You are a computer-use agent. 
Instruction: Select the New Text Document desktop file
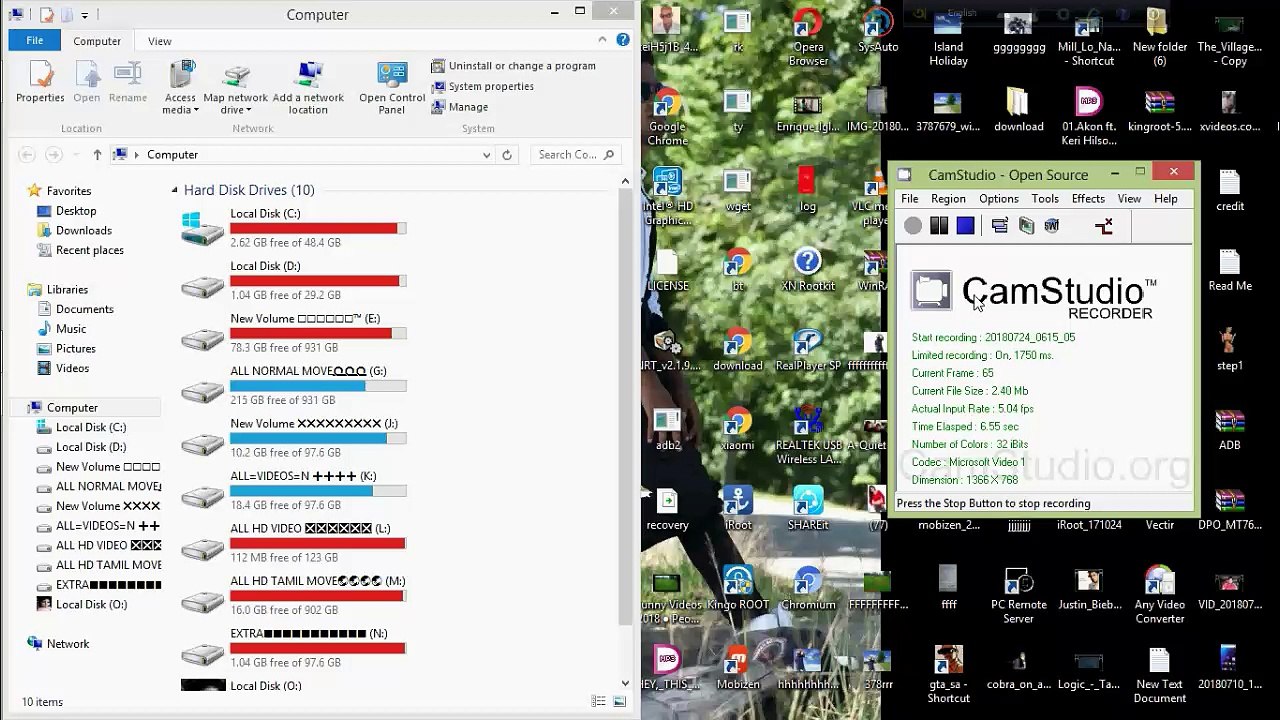point(1159,677)
